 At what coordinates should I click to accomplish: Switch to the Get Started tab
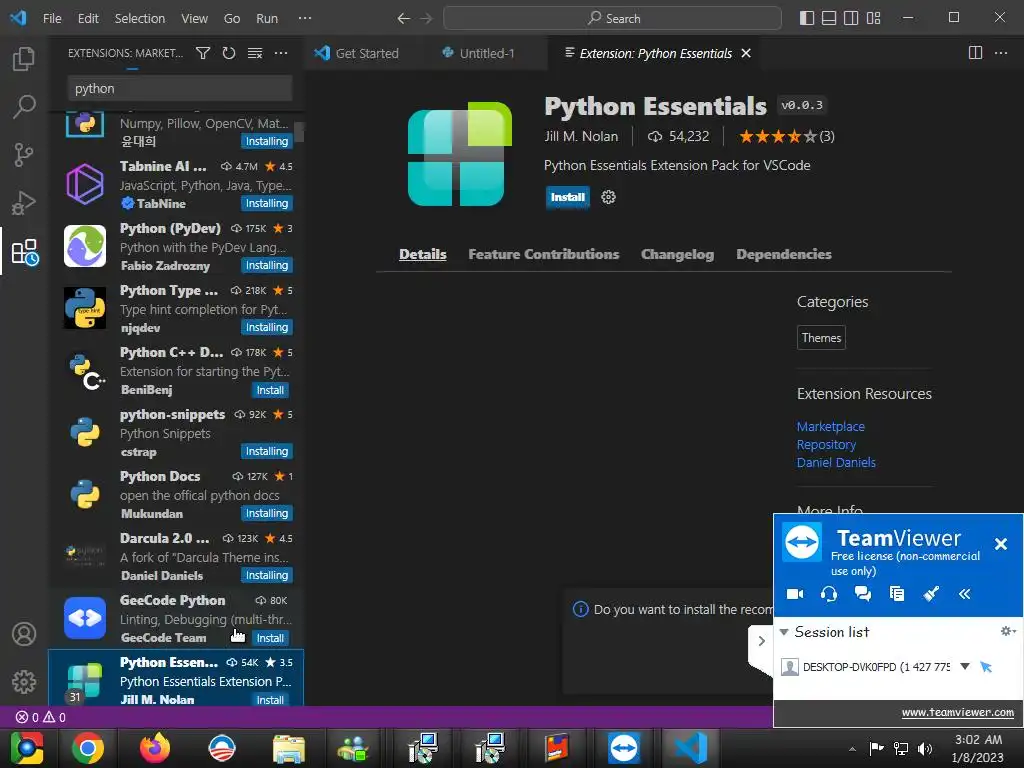point(357,54)
